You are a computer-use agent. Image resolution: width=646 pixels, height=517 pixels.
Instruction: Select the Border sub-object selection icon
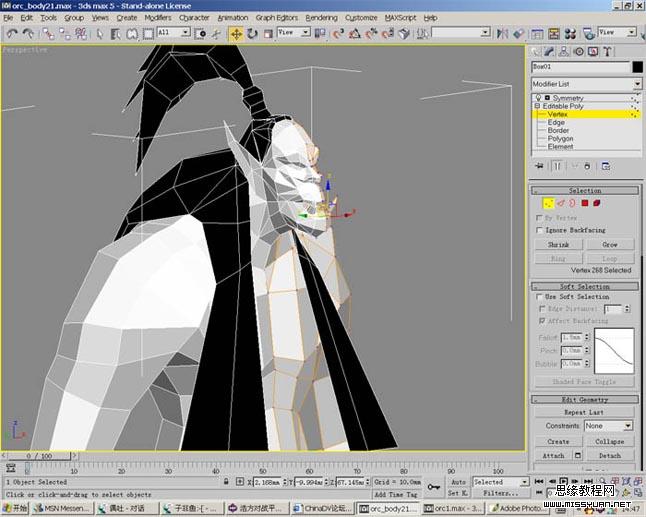point(573,203)
